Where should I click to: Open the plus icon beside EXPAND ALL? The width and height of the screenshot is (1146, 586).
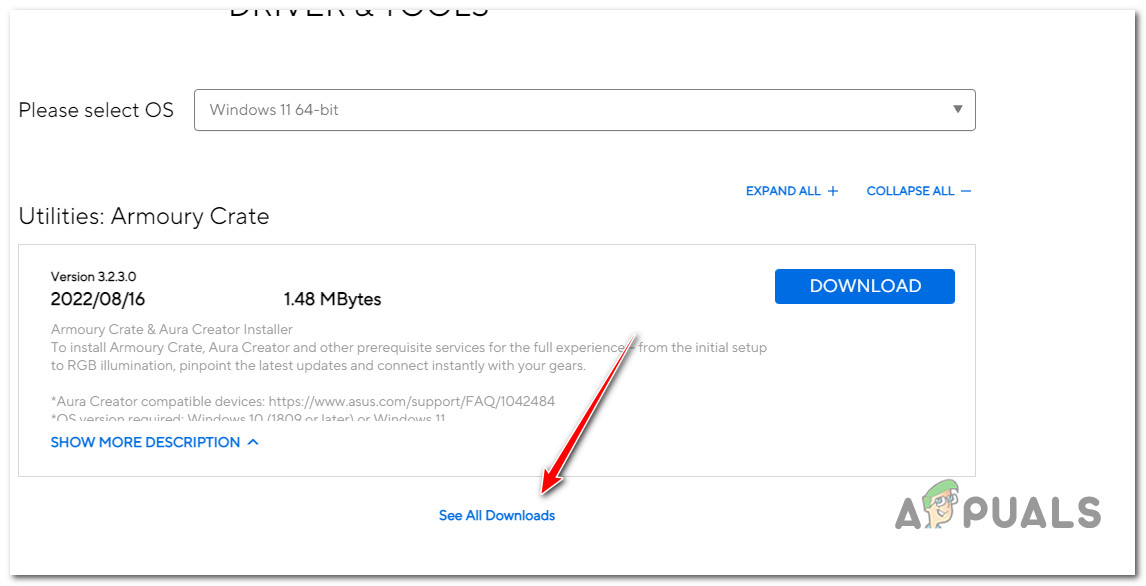pos(832,190)
